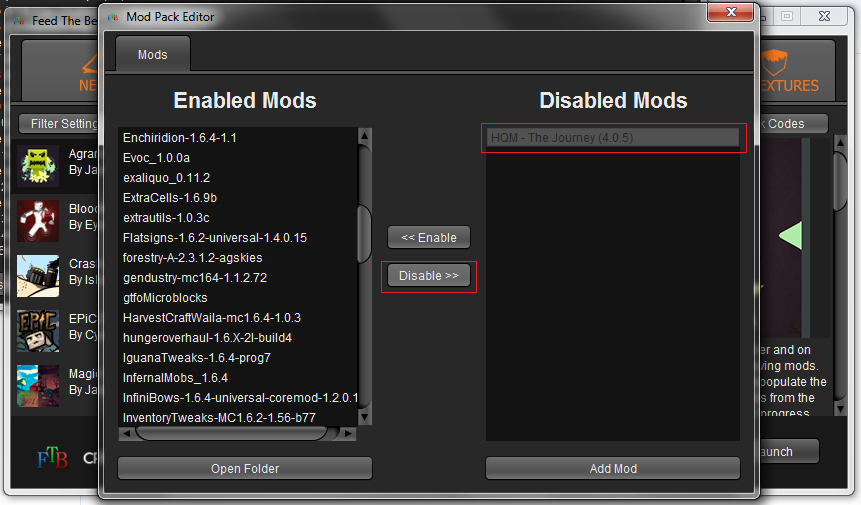This screenshot has width=861, height=505.
Task: Select extrautils-1.0.3c mod entry
Action: click(238, 218)
